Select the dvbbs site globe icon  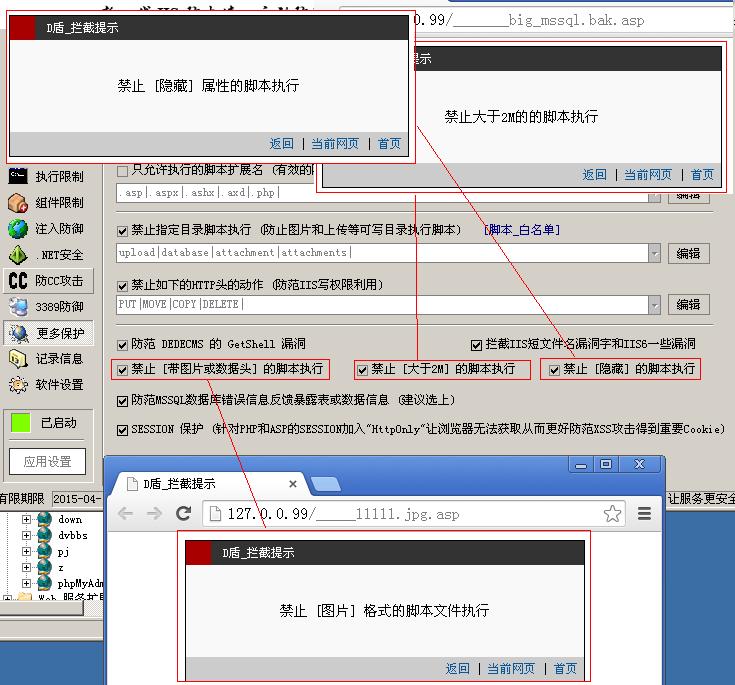click(44, 535)
